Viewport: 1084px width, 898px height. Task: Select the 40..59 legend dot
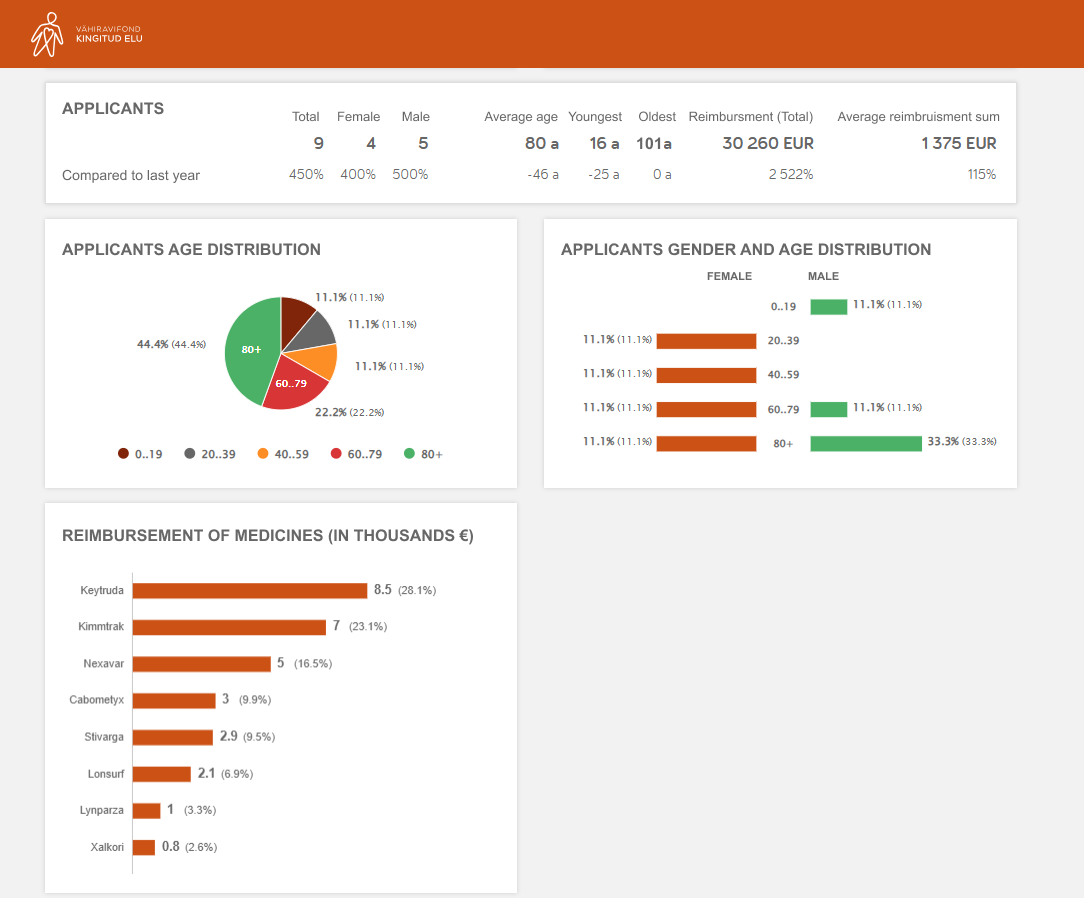pyautogui.click(x=263, y=453)
